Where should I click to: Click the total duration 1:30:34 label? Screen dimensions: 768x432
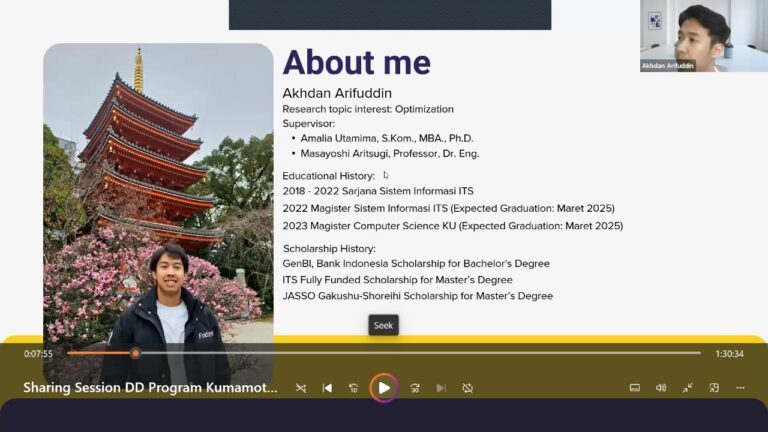click(729, 354)
